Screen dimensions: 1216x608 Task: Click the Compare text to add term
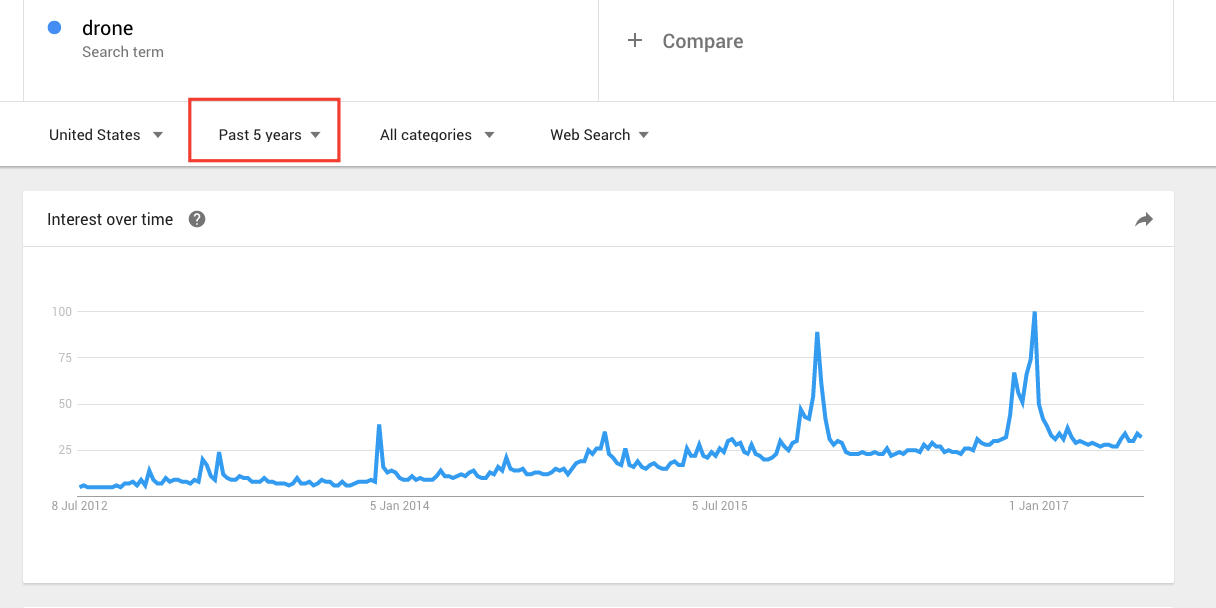pos(702,41)
